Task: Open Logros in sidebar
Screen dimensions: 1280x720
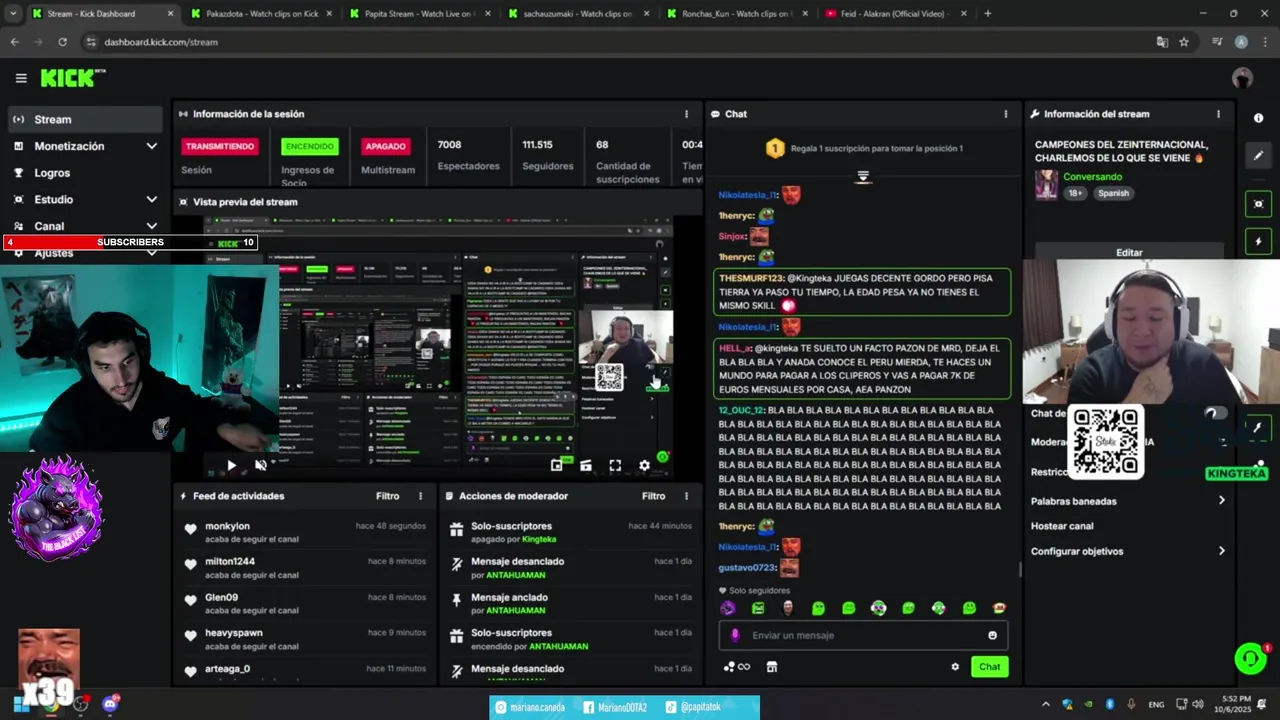Action: tap(84, 173)
